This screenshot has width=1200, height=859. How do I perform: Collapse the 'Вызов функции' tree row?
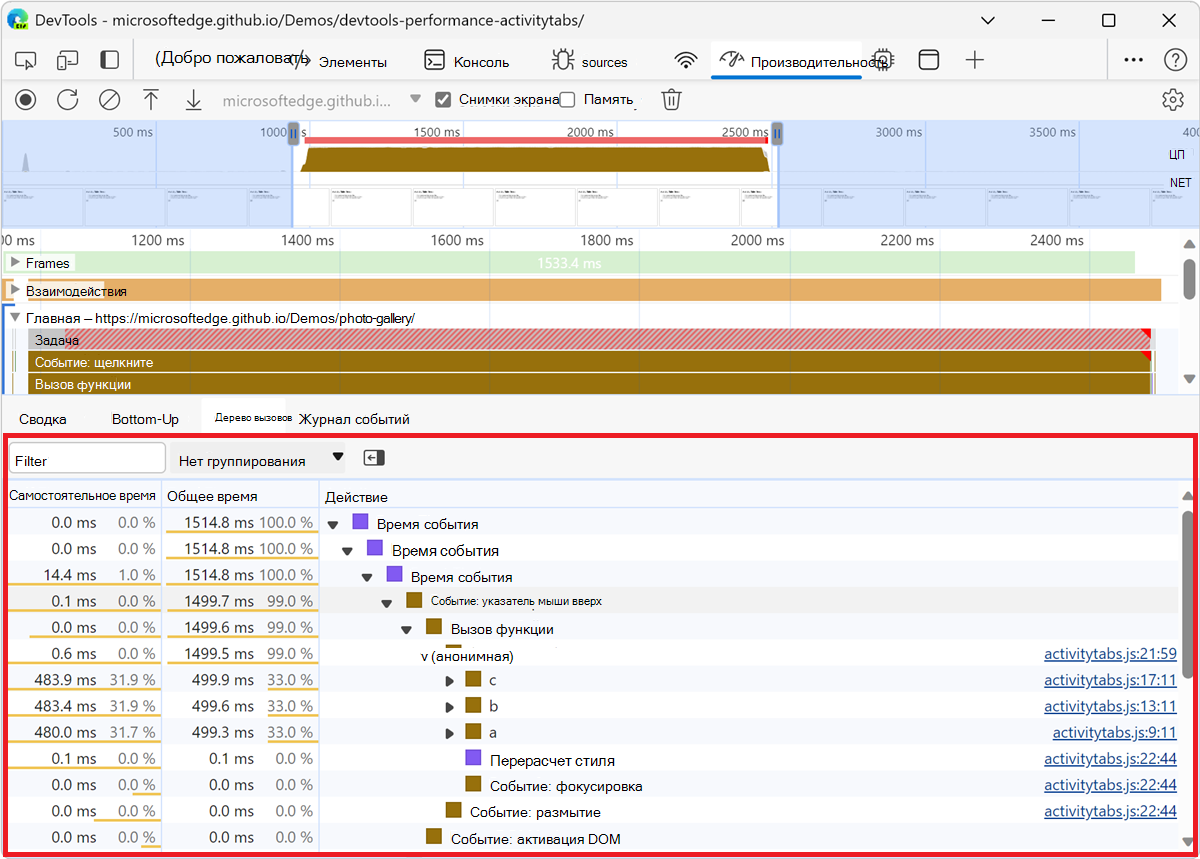[407, 630]
